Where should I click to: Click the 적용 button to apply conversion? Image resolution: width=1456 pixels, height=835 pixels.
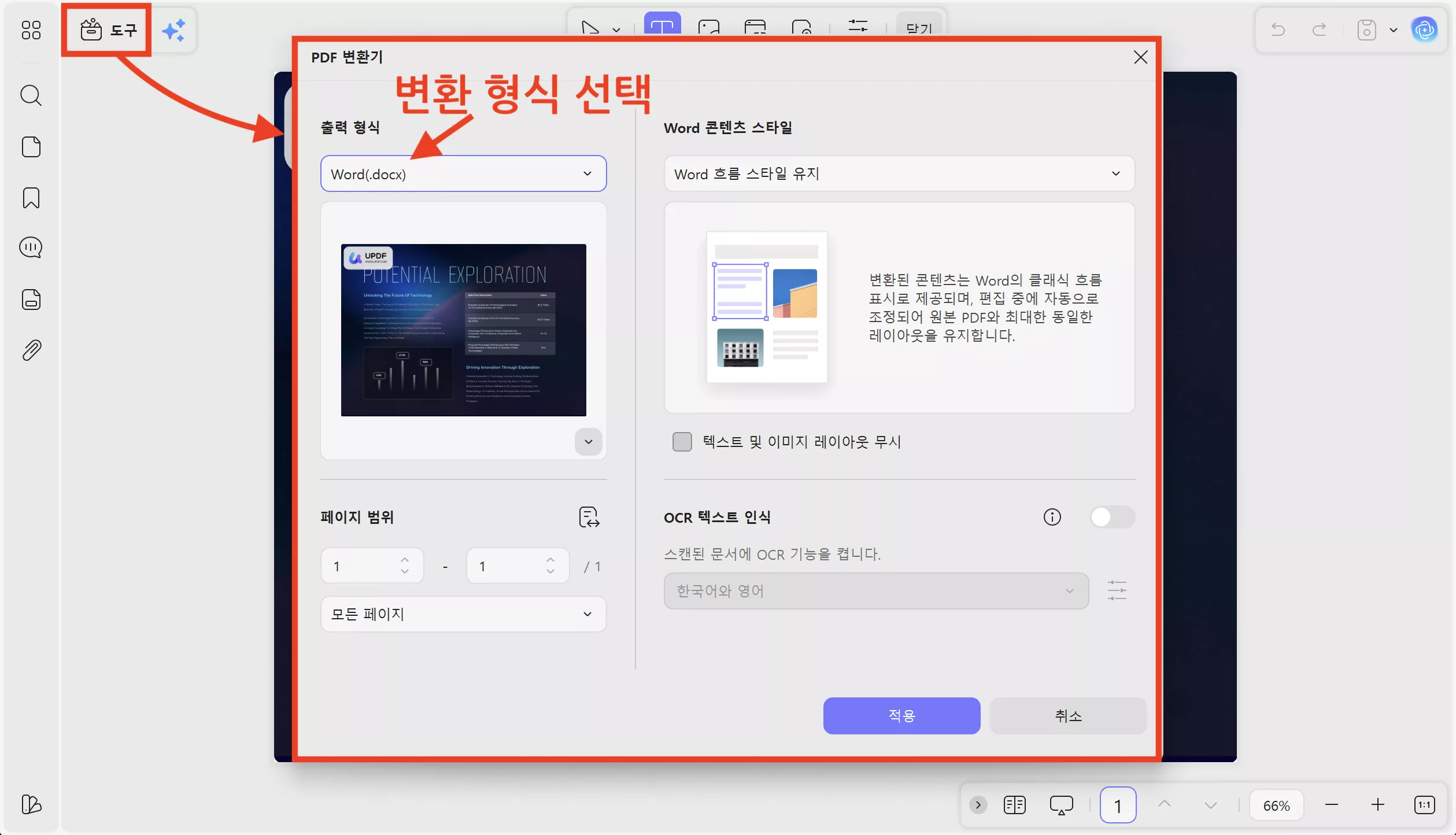tap(901, 716)
